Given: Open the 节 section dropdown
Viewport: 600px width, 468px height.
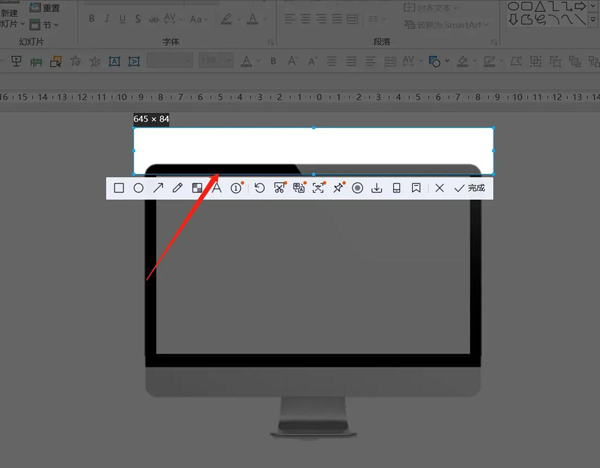Looking at the screenshot, I should [x=44, y=25].
